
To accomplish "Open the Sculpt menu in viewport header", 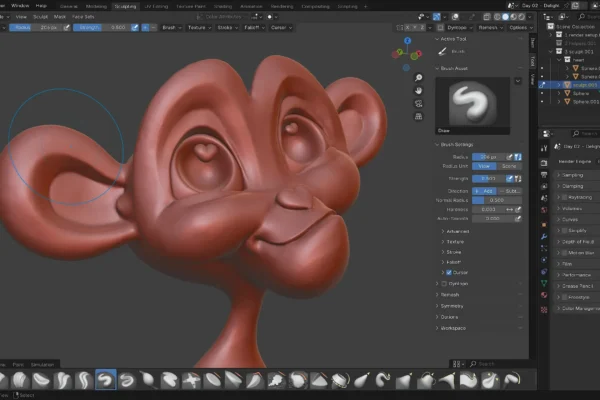I will point(40,17).
